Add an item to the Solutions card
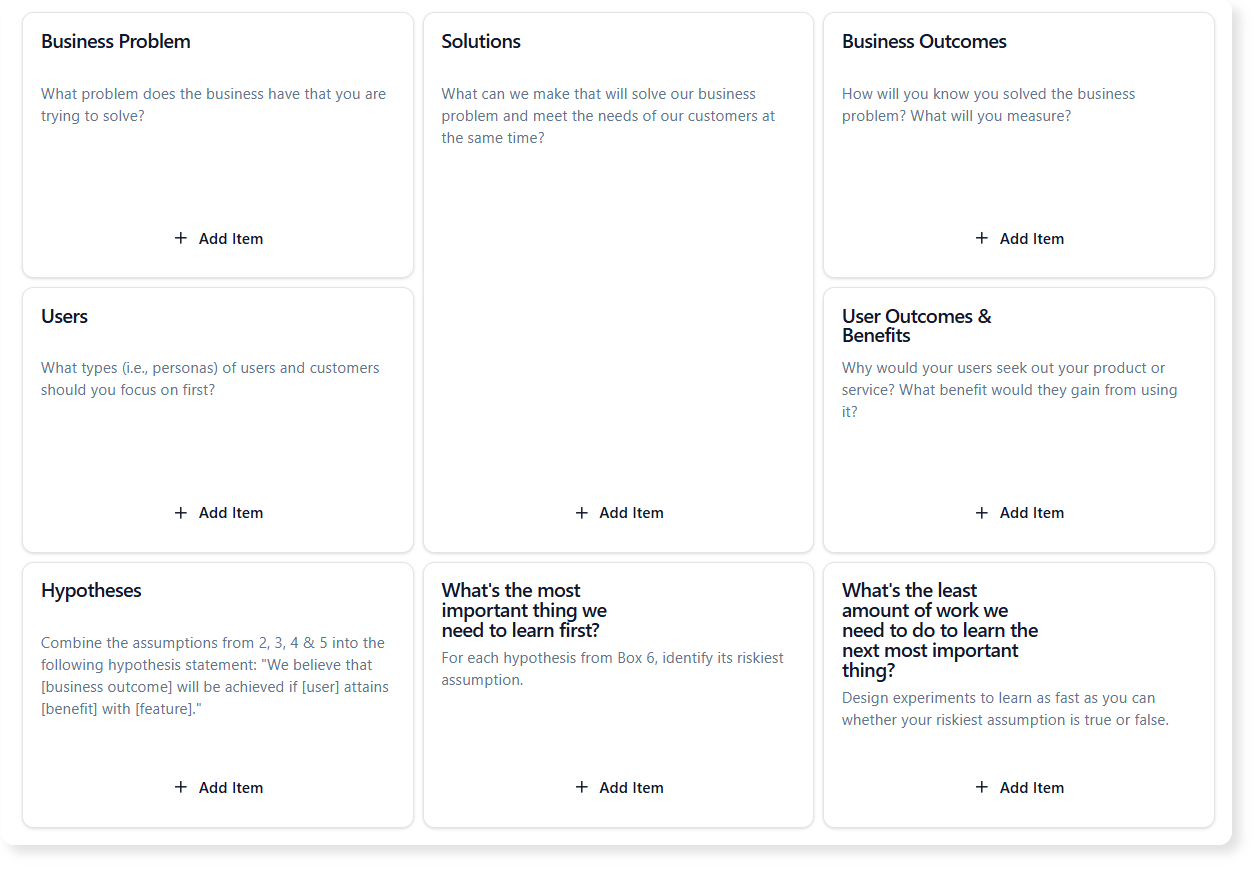1259x874 pixels. [618, 512]
